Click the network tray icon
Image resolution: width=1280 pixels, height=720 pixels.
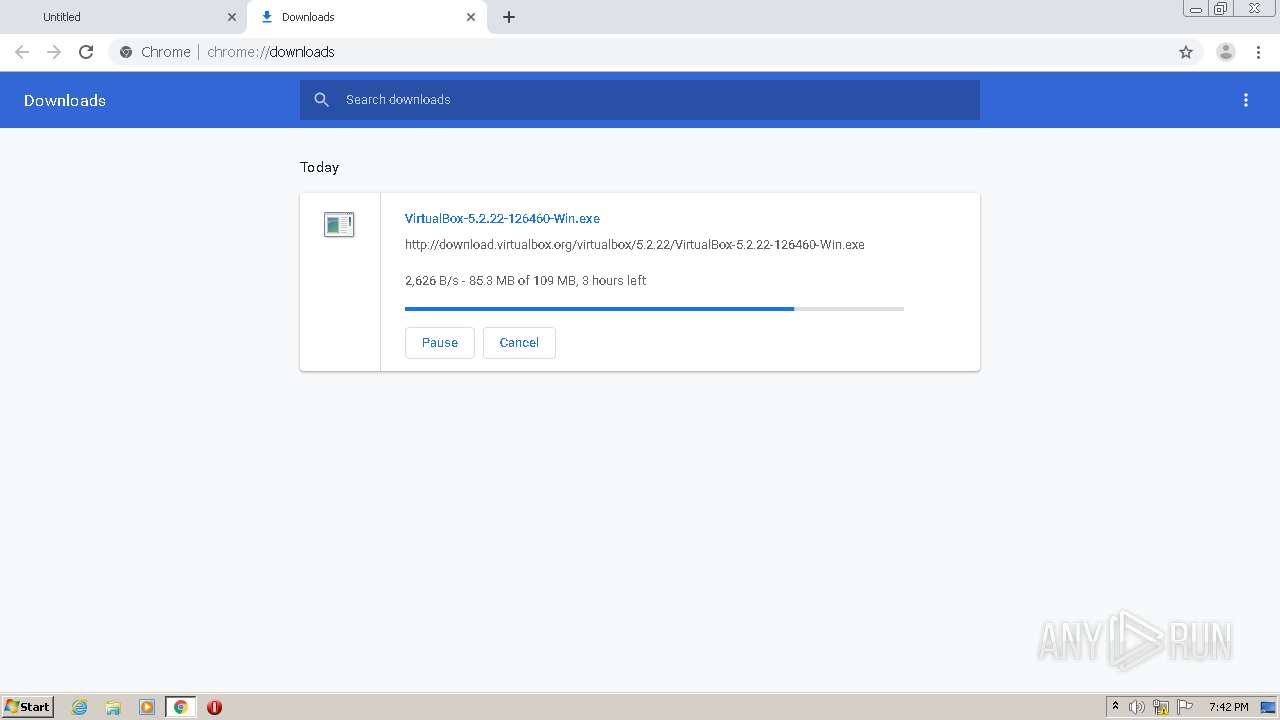click(1161, 707)
